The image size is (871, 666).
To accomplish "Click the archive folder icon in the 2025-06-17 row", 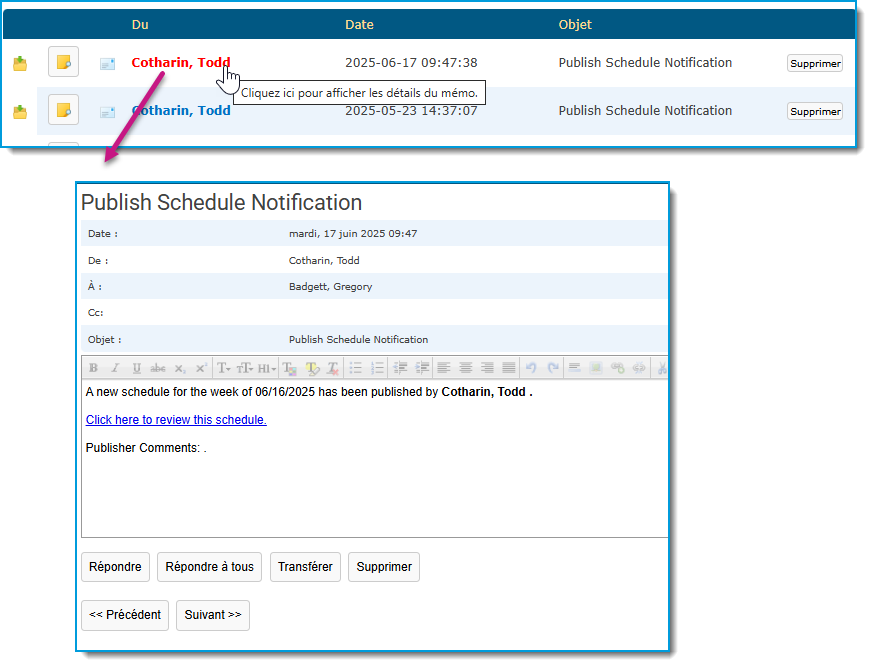I will pos(20,63).
